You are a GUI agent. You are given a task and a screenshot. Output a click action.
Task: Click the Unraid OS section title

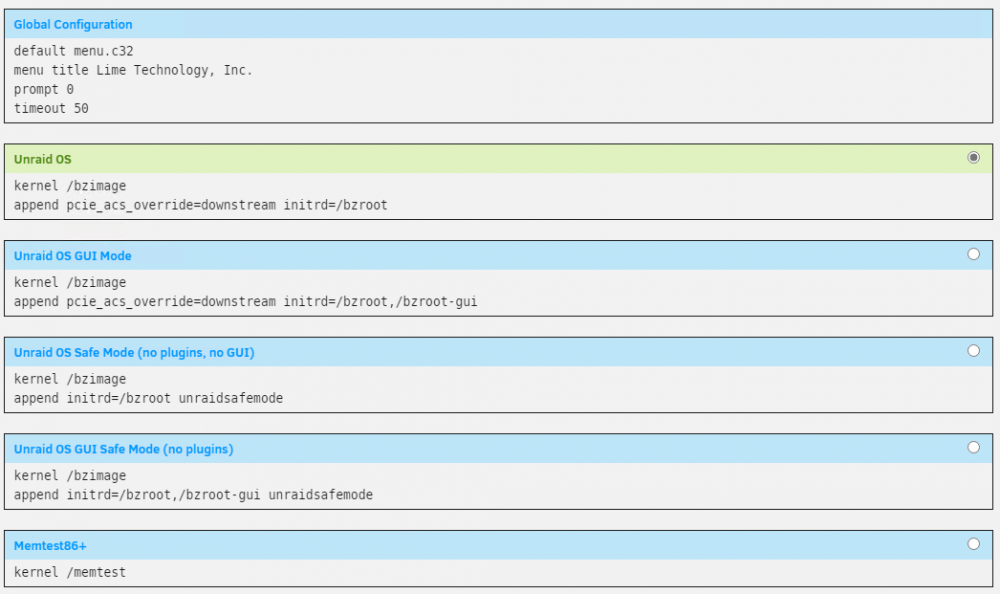(43, 160)
